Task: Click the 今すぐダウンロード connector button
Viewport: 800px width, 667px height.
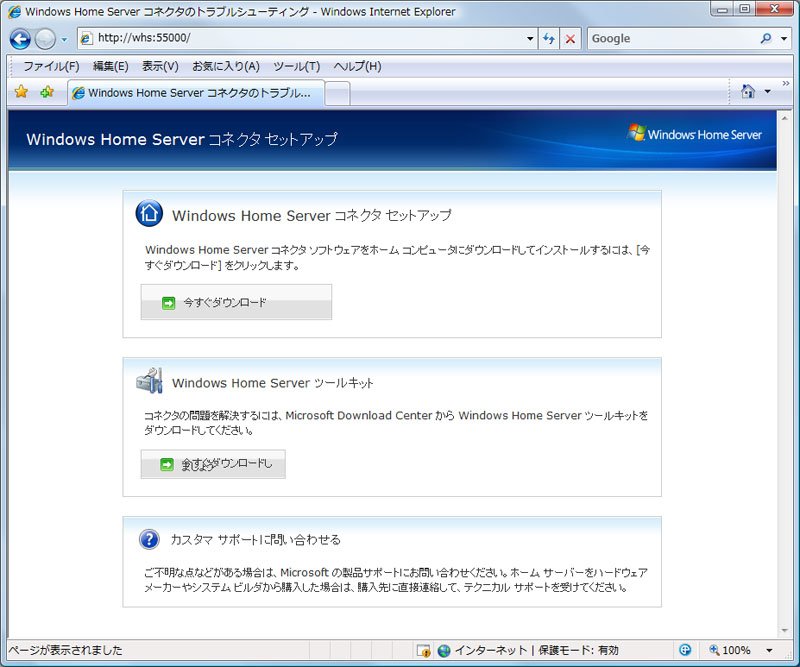Action: pos(236,302)
